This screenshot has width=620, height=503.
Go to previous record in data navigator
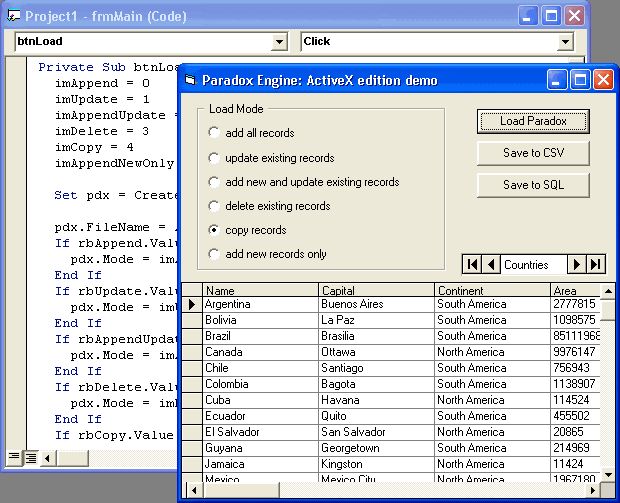(x=491, y=264)
